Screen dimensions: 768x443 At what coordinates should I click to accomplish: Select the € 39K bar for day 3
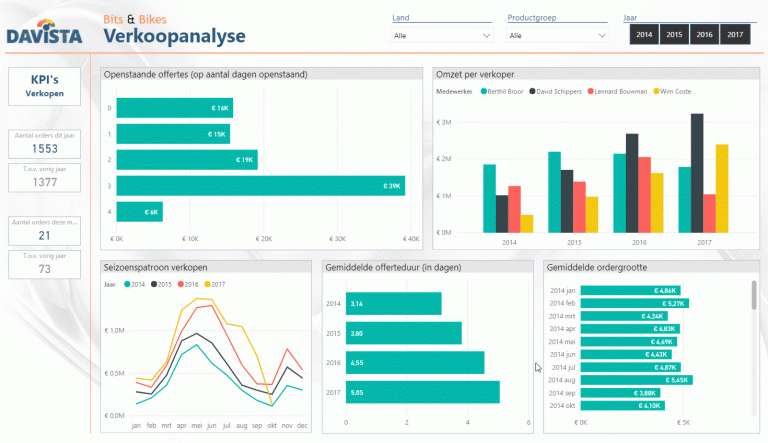click(261, 186)
